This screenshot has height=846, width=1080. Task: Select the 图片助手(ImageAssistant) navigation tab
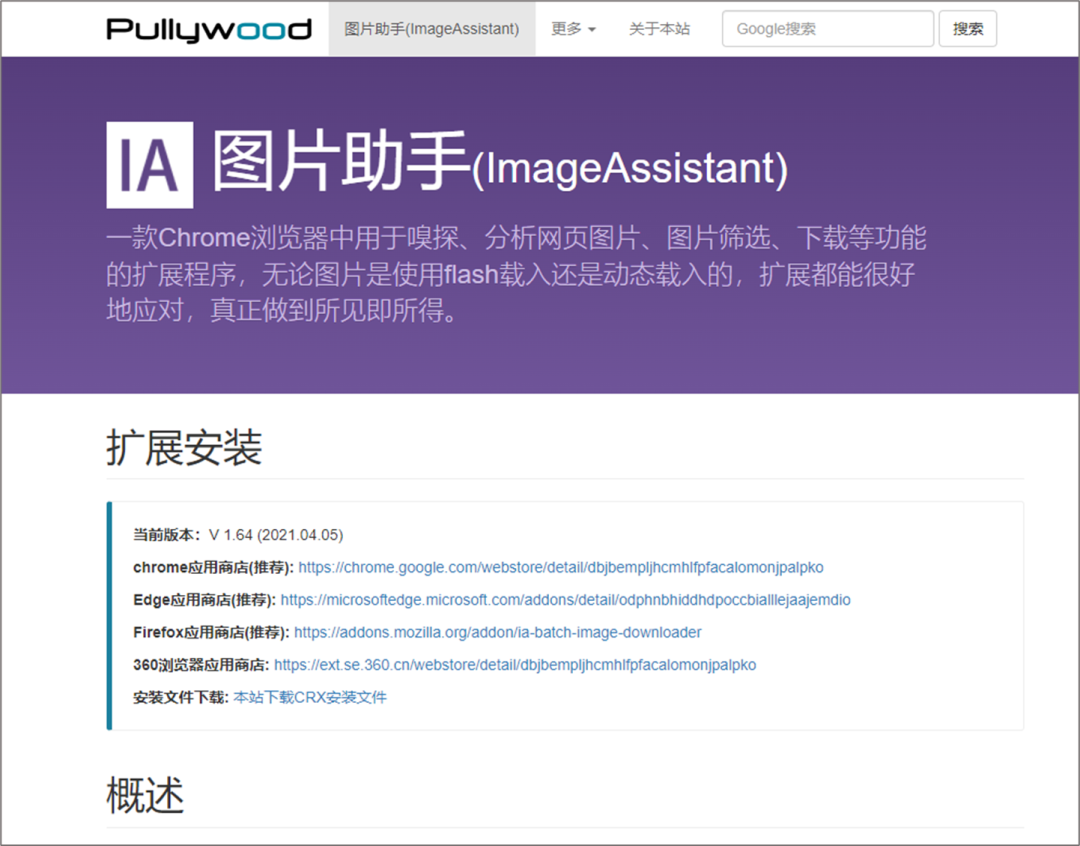(431, 29)
